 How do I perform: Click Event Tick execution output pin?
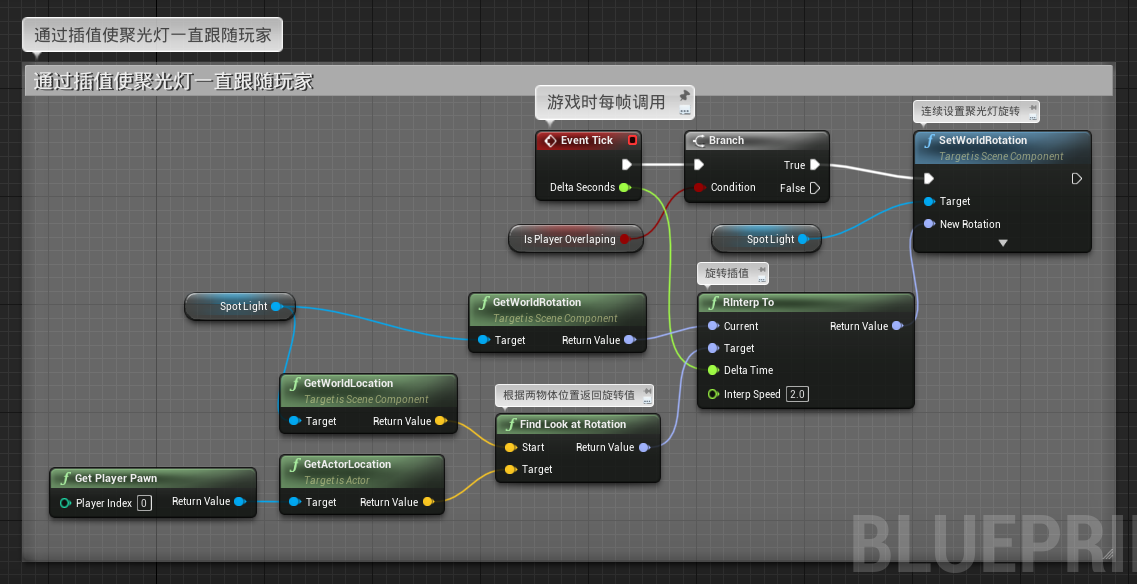pyautogui.click(x=627, y=165)
